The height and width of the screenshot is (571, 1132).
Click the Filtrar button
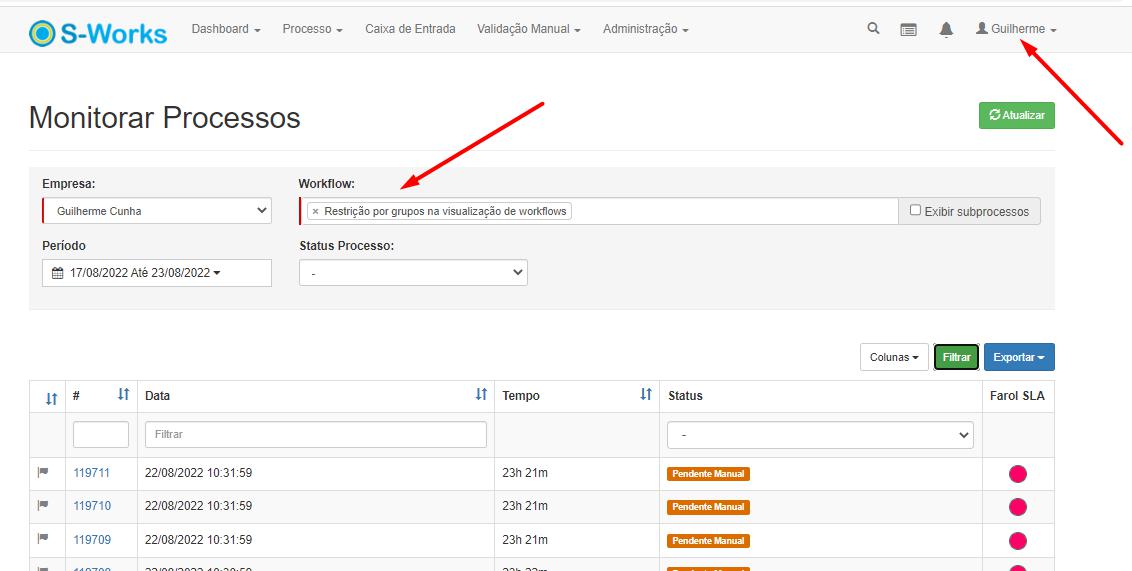click(x=956, y=357)
